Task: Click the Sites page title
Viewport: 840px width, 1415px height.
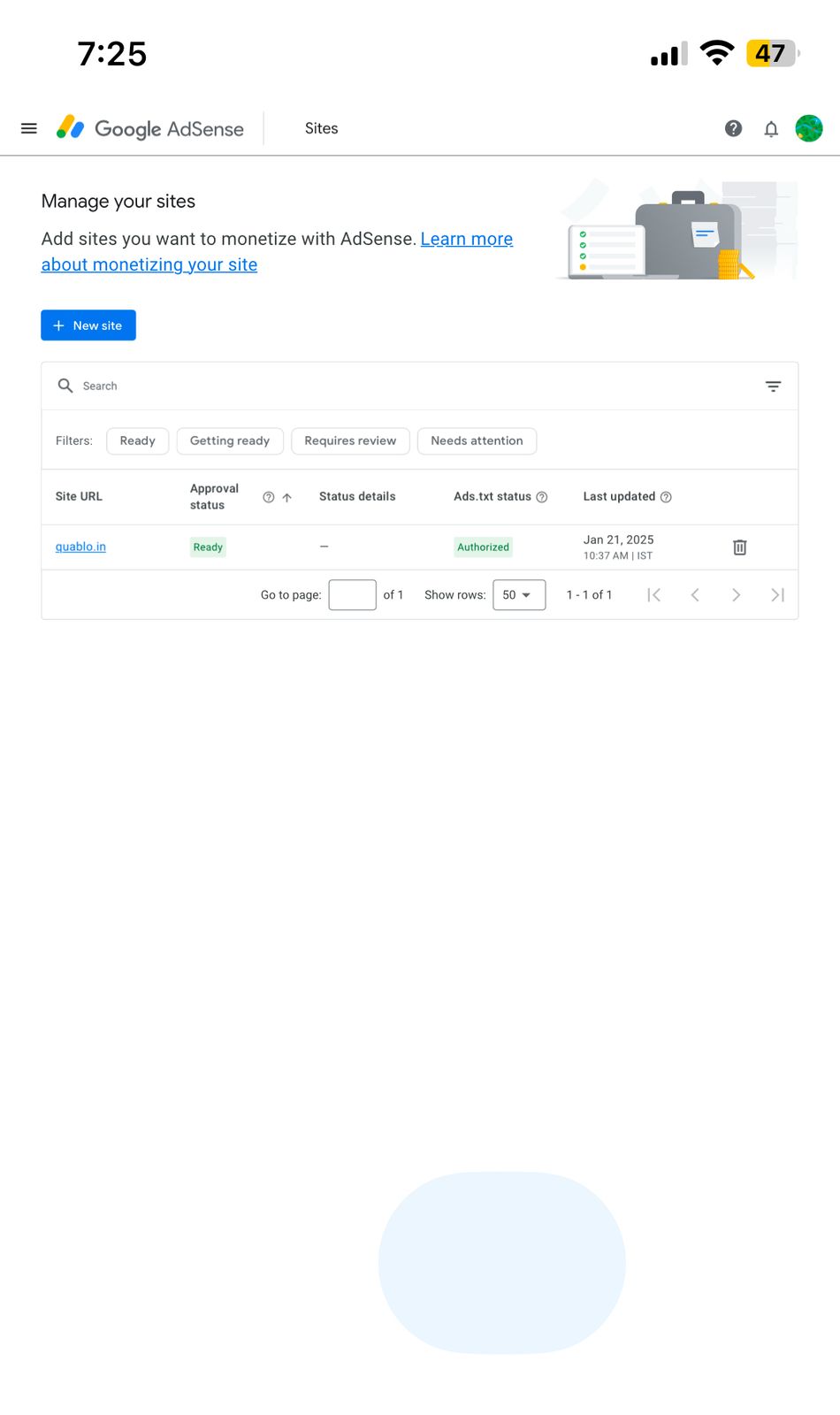Action: pos(322,128)
